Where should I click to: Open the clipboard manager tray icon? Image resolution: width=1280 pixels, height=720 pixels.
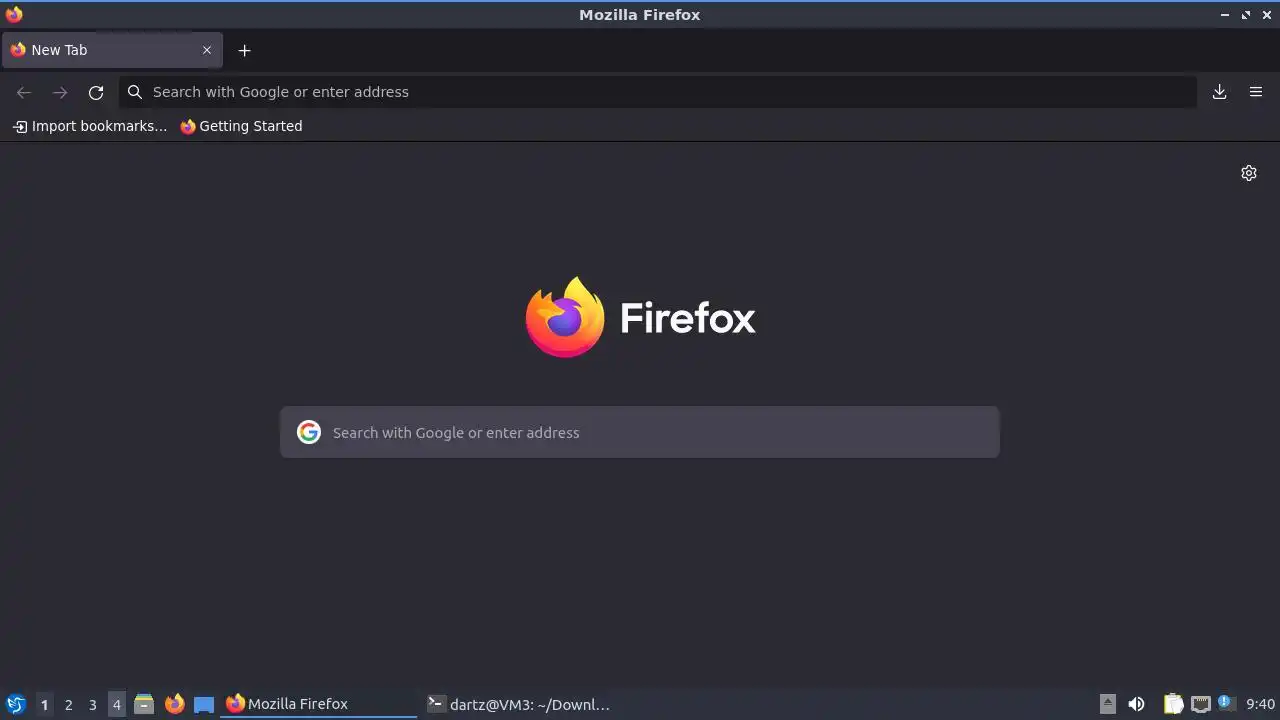[x=1173, y=704]
